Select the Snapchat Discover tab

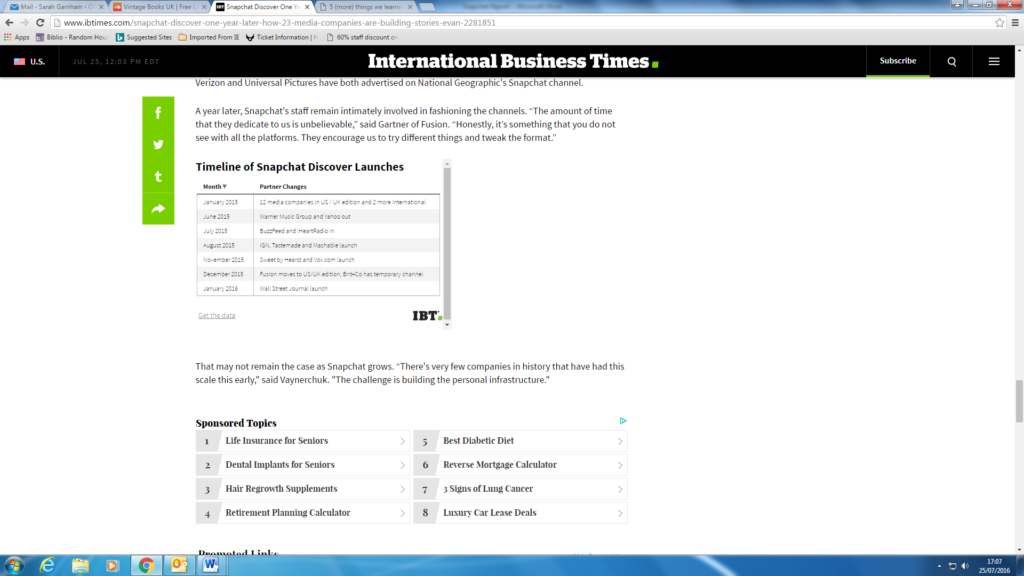pyautogui.click(x=262, y=7)
